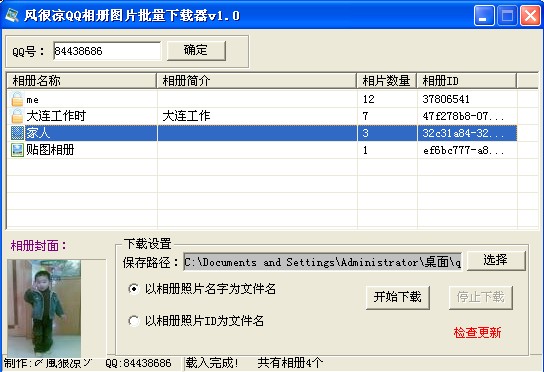This screenshot has height=372, width=544.
Task: Click the album icon beside 家人
Action: [17, 133]
